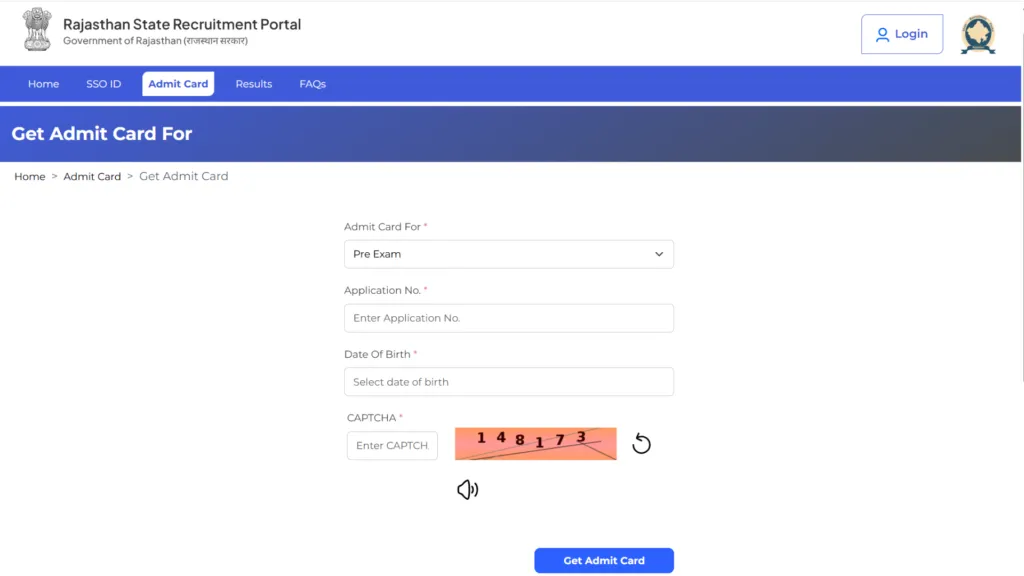Viewport: 1024px width, 576px height.
Task: Open the Admit Card For dropdown
Action: point(508,254)
